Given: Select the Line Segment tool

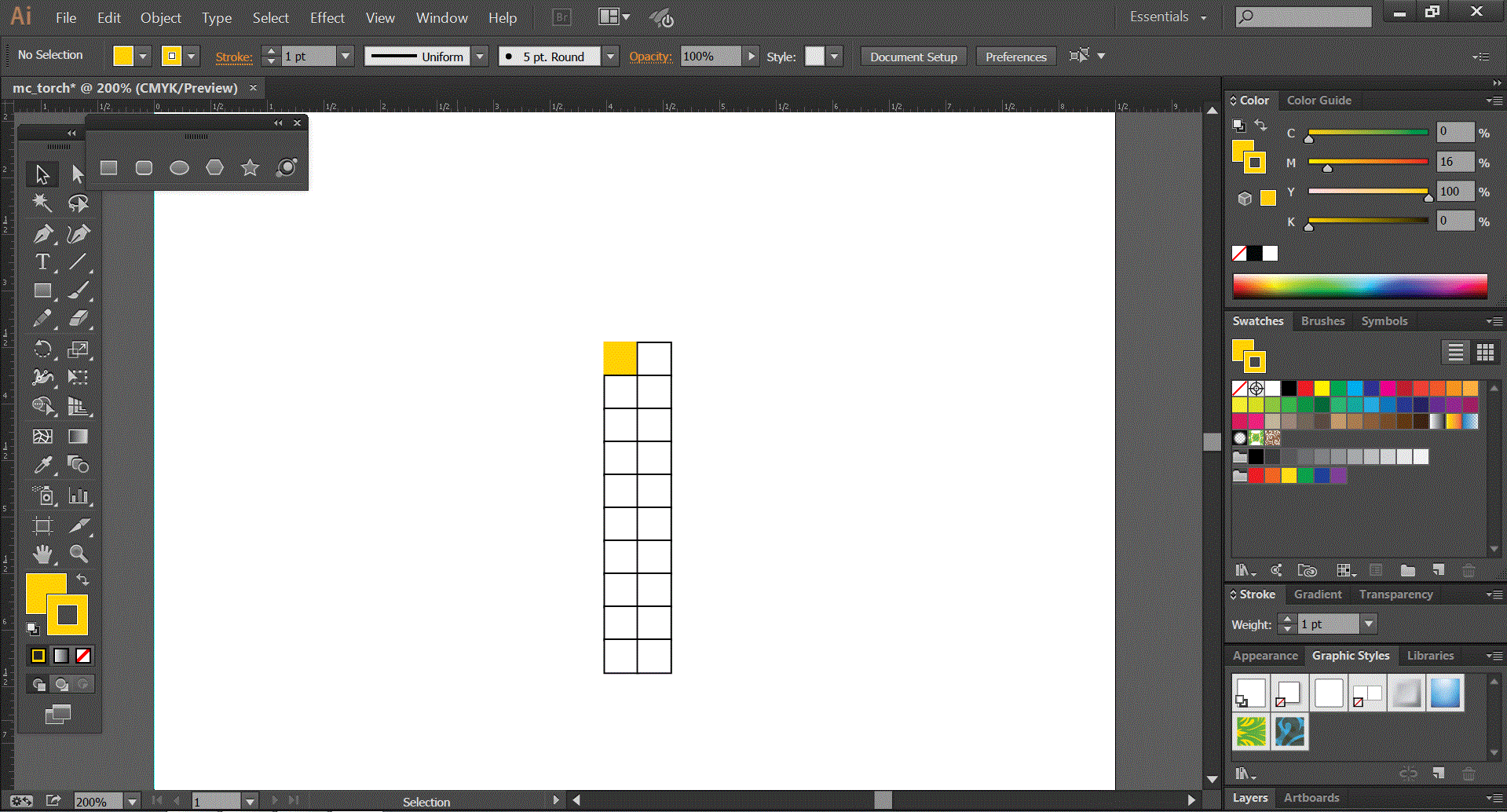Looking at the screenshot, I should (x=78, y=262).
